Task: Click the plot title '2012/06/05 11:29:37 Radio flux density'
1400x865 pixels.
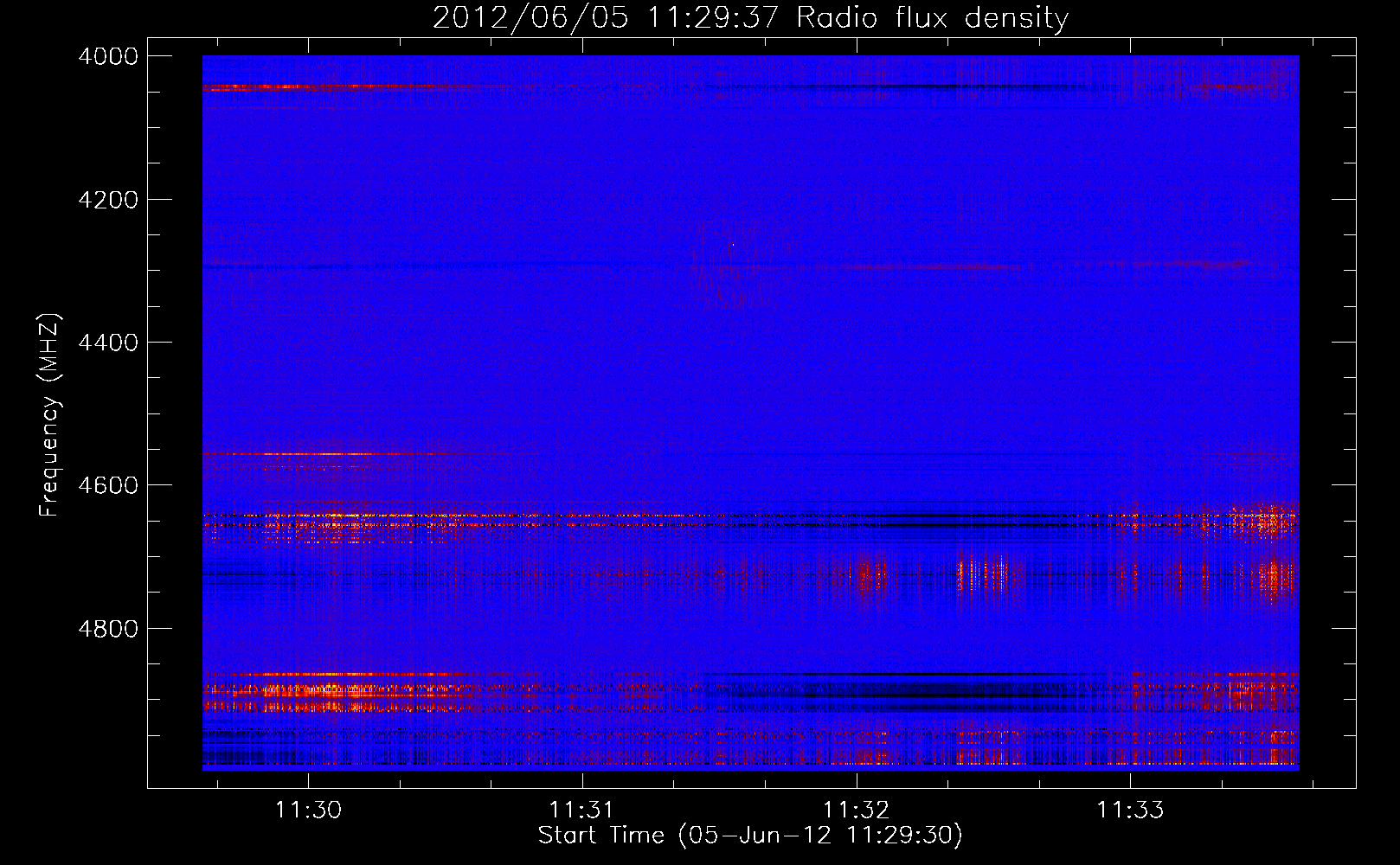Action: [750, 18]
